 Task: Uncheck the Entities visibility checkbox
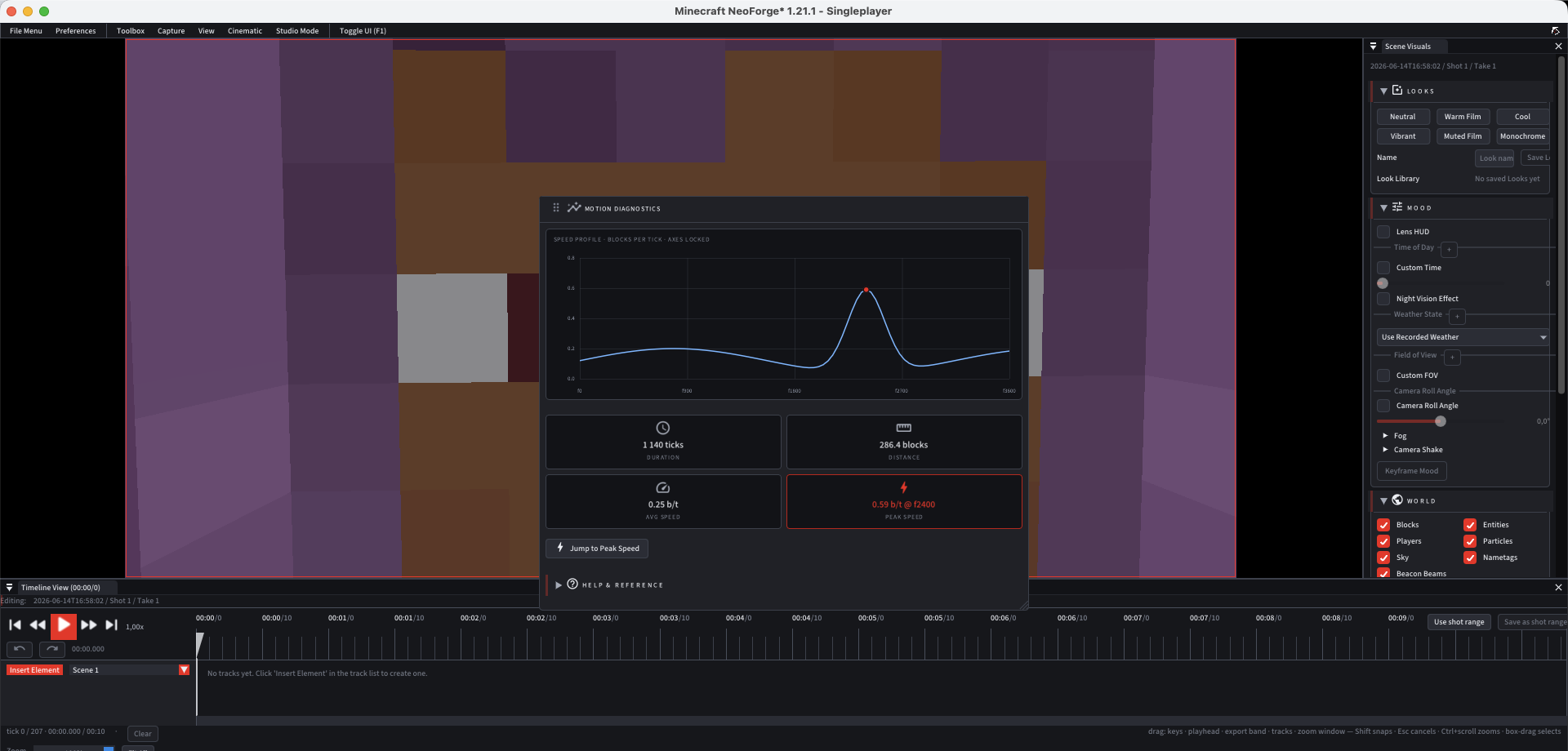[1470, 525]
